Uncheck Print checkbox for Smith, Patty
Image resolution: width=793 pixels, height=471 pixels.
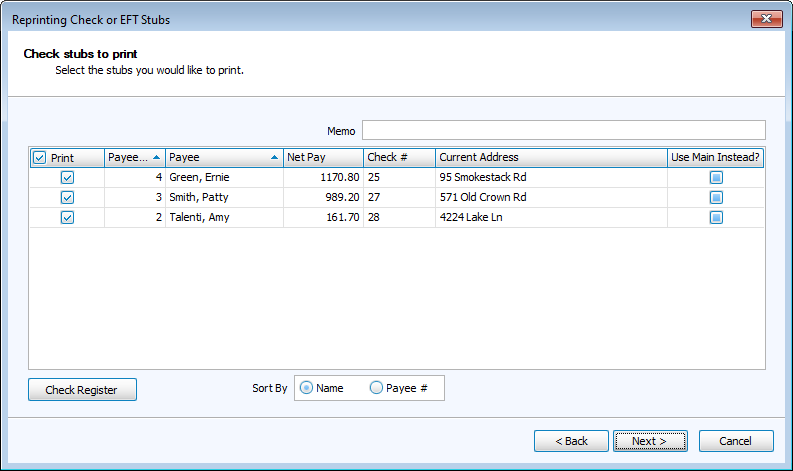(67, 197)
